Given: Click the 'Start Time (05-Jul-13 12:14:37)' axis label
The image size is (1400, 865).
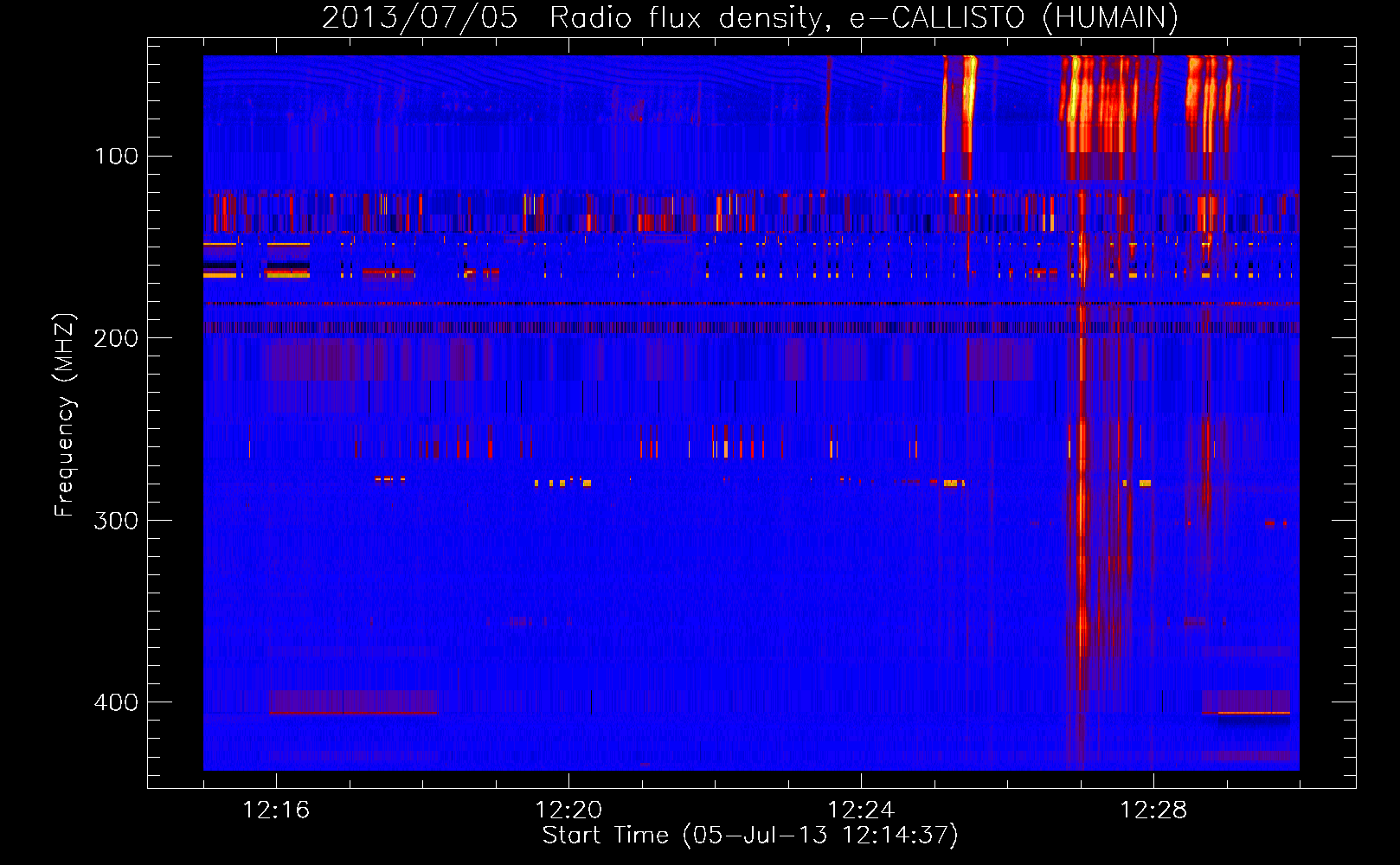Looking at the screenshot, I should tap(750, 836).
